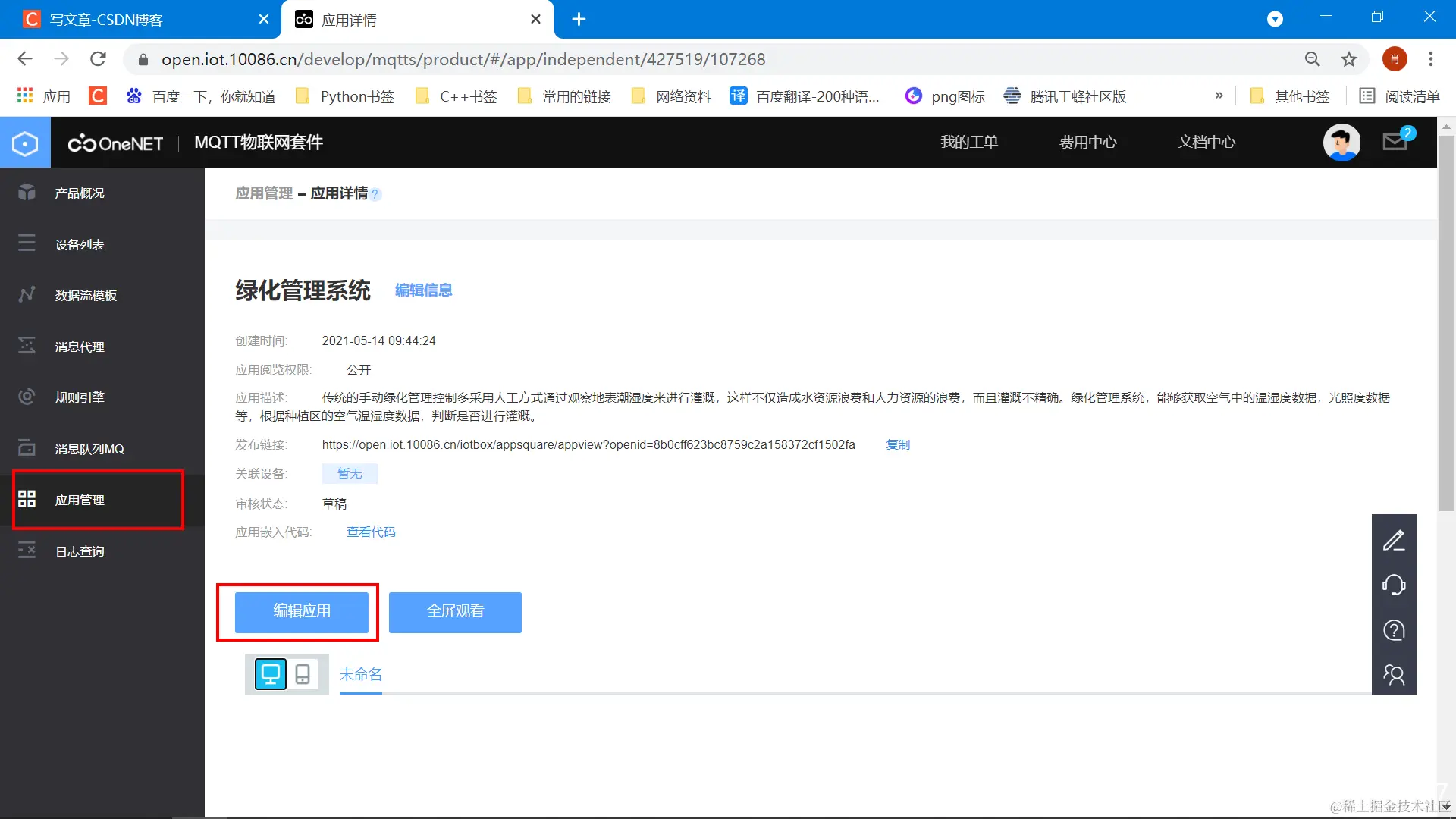This screenshot has width=1456, height=819.
Task: Select the 未命名 page tab
Action: point(361,674)
